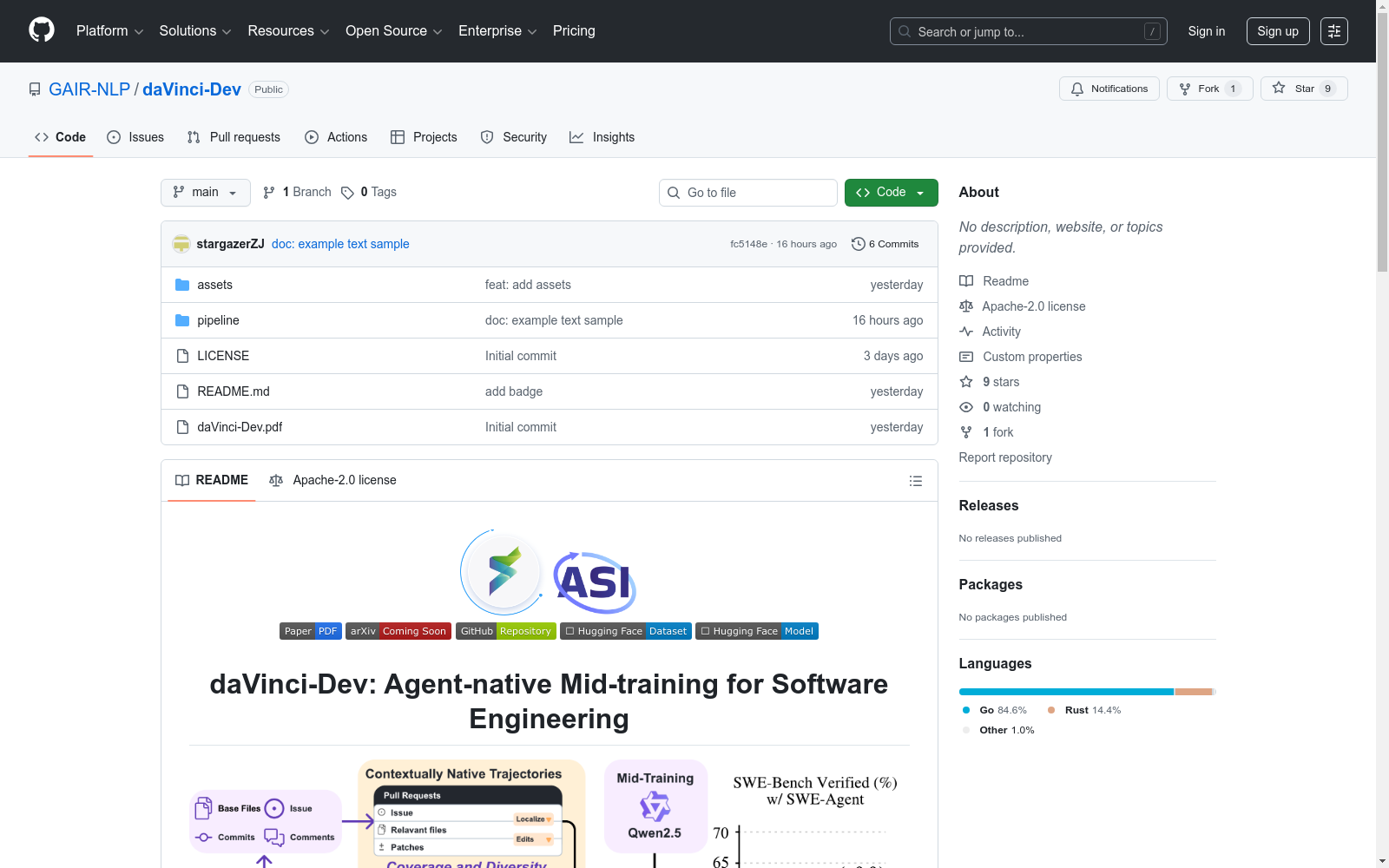Viewport: 1389px width, 868px height.
Task: Expand the Solutions menu
Action: point(195,31)
